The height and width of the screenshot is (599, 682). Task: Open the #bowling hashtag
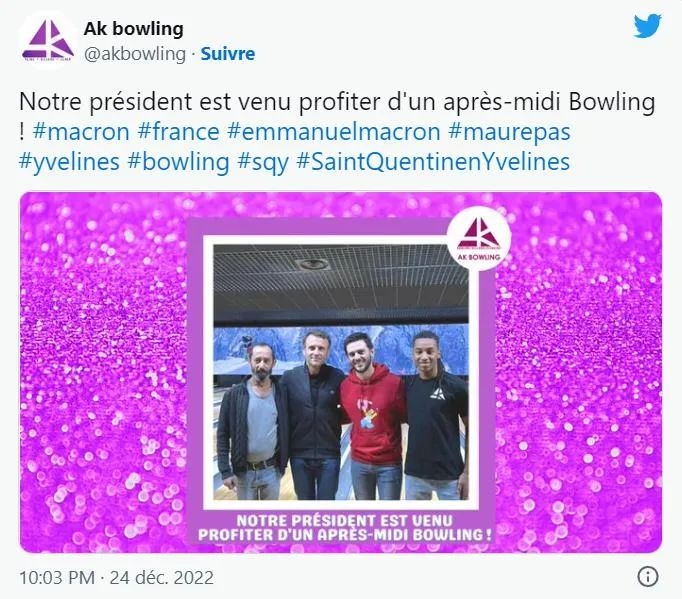click(x=178, y=162)
